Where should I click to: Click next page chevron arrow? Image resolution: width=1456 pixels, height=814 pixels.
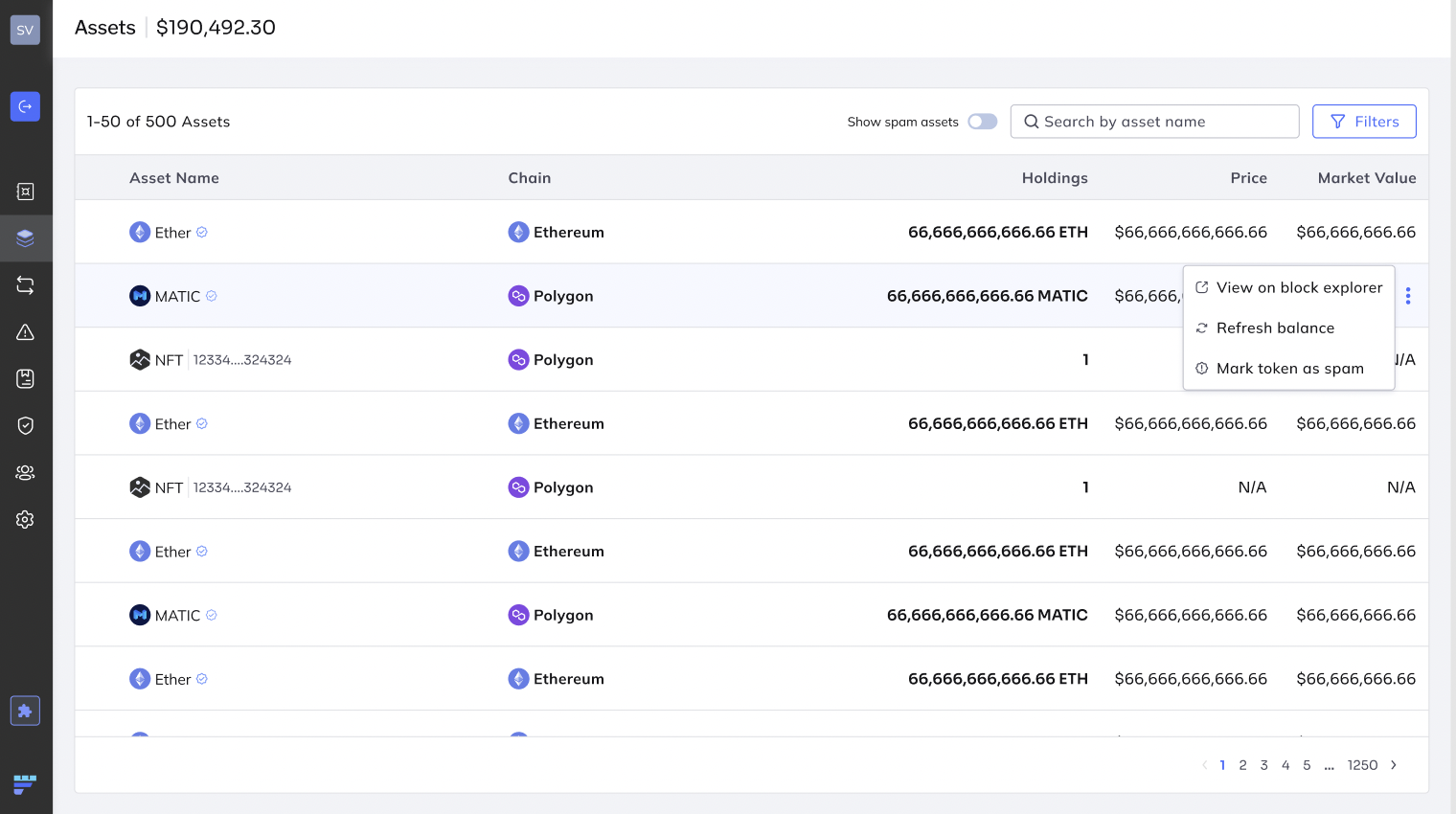click(1394, 765)
